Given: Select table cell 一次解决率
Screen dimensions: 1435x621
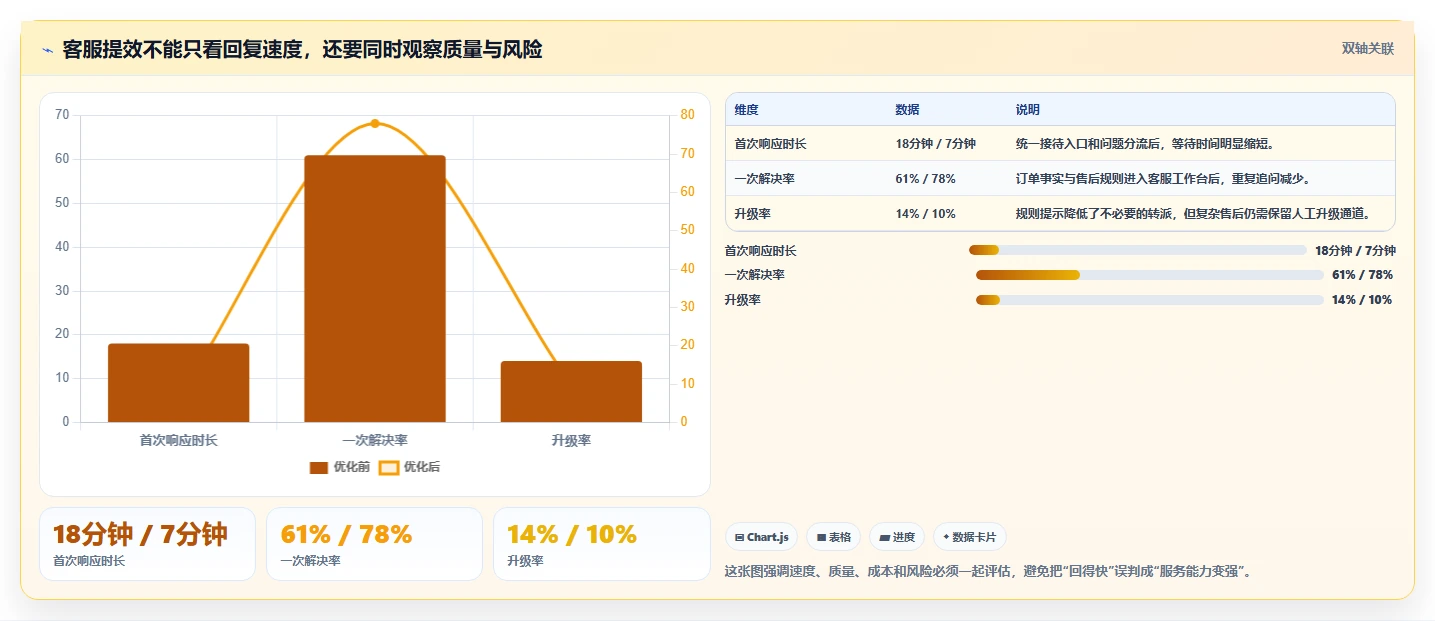Looking at the screenshot, I should (x=764, y=179).
